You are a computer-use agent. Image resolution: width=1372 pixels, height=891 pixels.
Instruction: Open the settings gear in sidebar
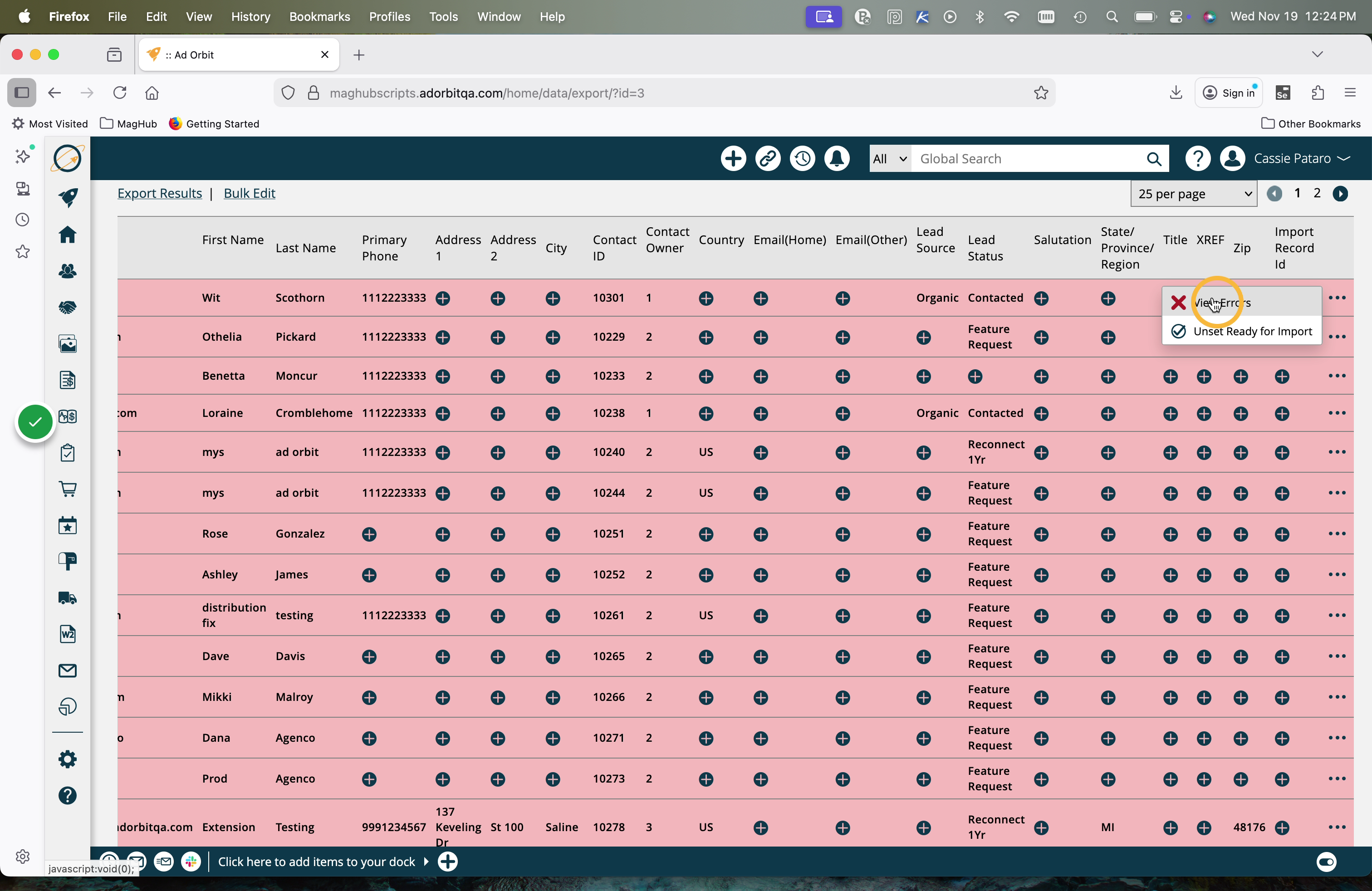pyautogui.click(x=68, y=759)
